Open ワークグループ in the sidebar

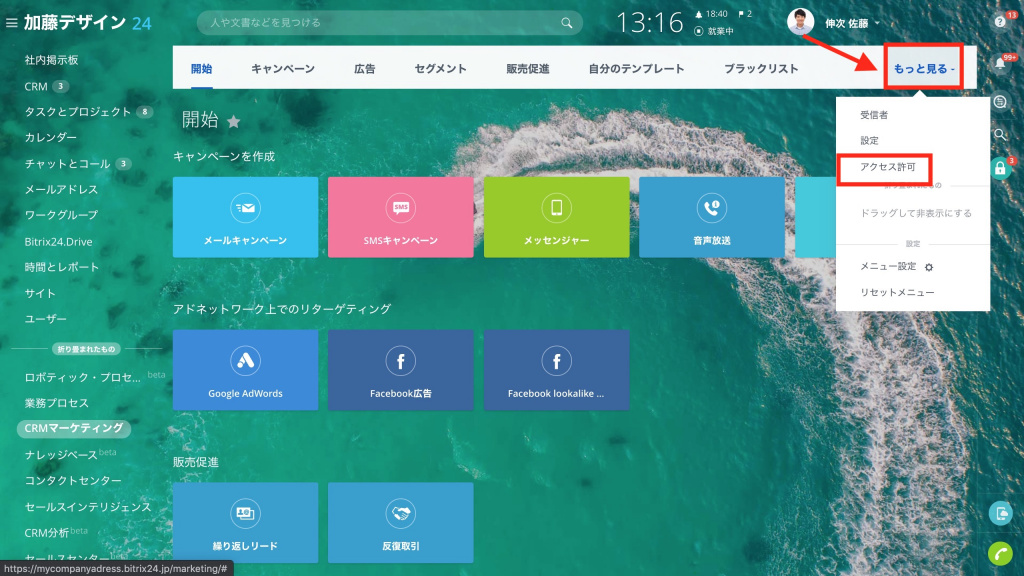61,215
